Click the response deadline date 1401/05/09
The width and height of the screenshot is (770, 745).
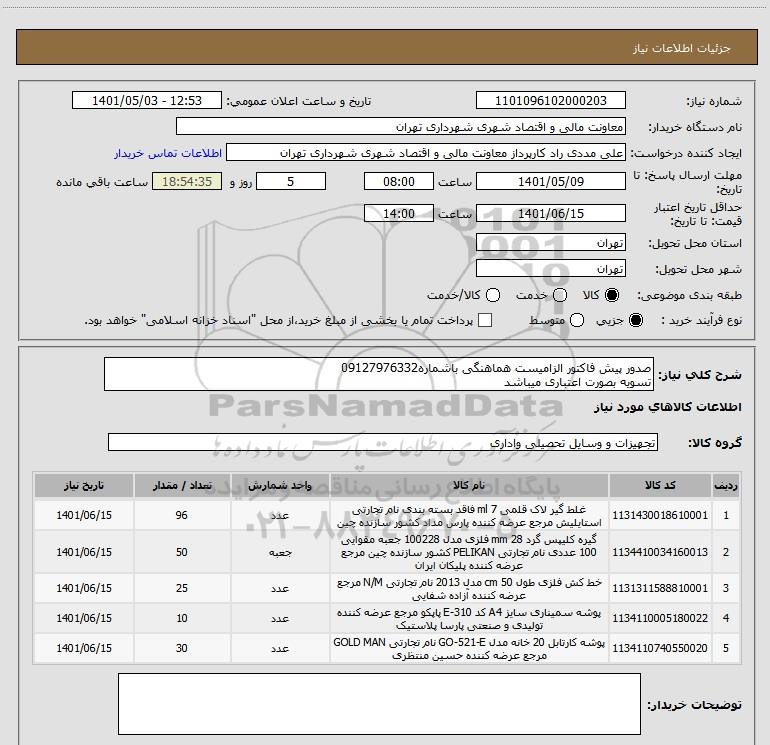point(550,181)
